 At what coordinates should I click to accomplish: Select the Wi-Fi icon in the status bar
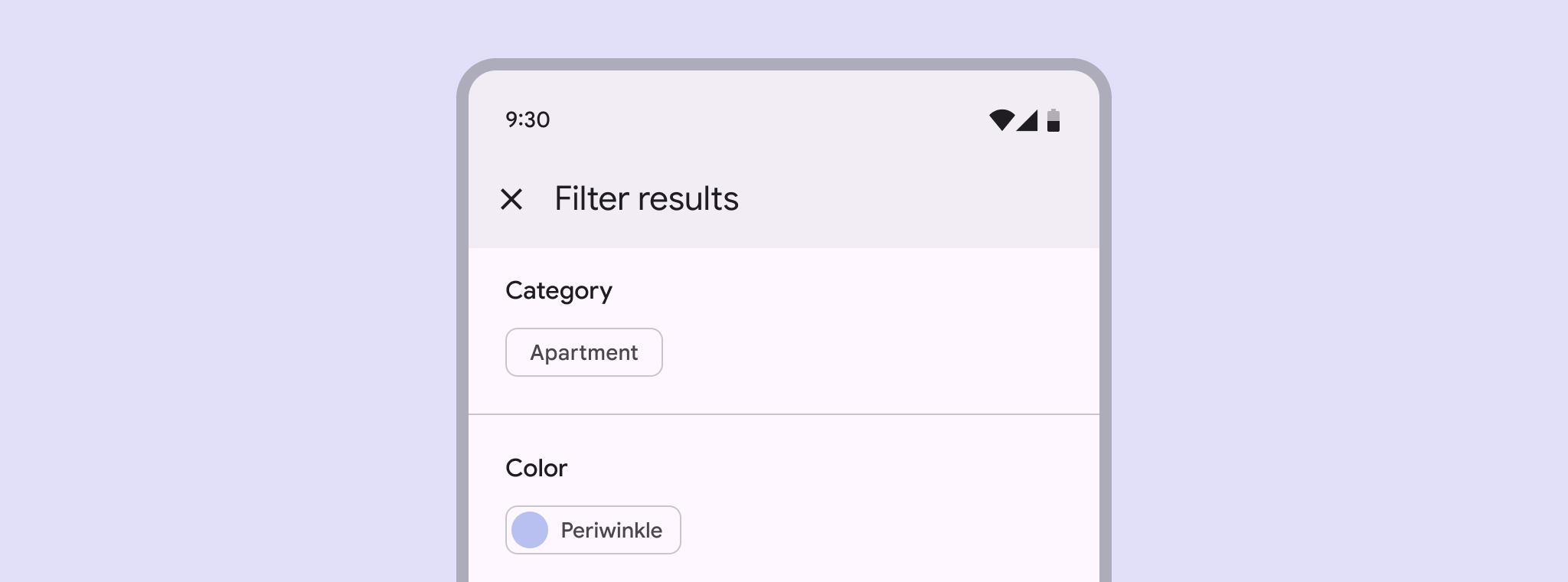pyautogui.click(x=1003, y=120)
